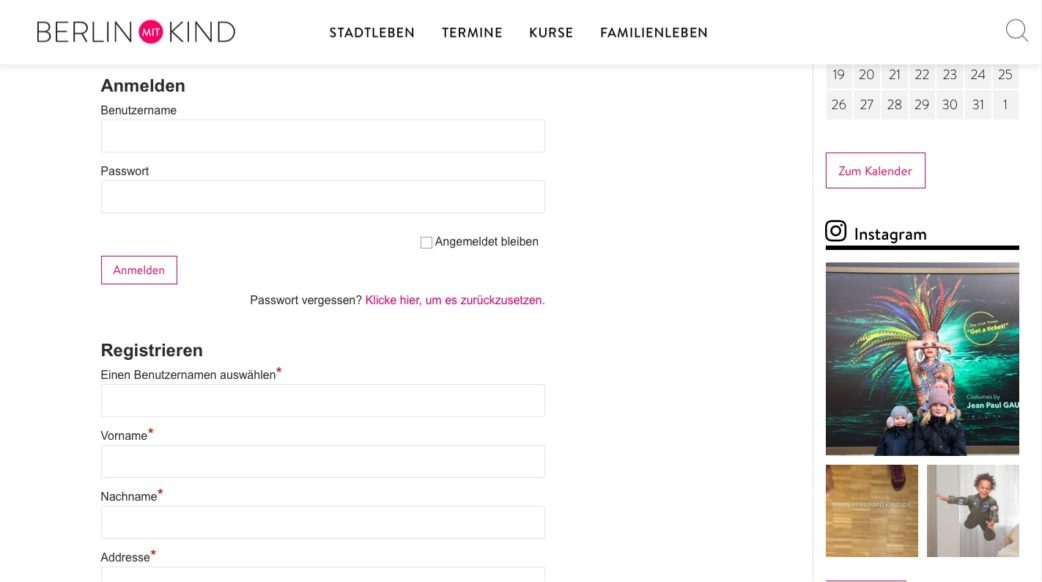Click the Instagram logo icon
The image size is (1042, 582).
835,231
